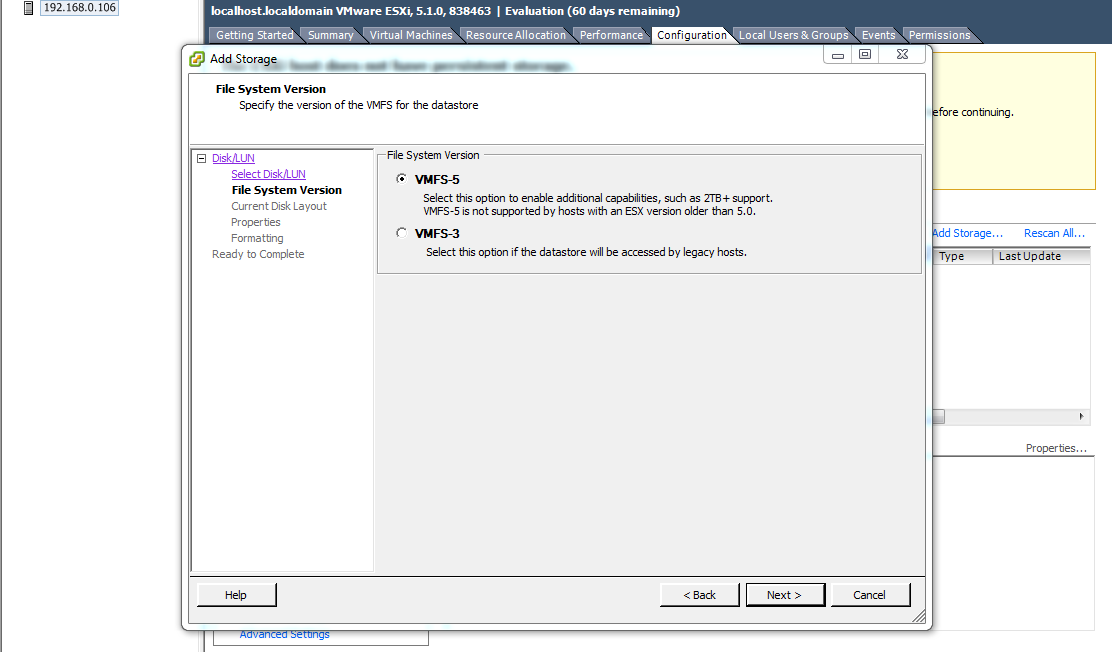Click the VMFS-3 option label
The width and height of the screenshot is (1112, 652).
pyautogui.click(x=437, y=233)
